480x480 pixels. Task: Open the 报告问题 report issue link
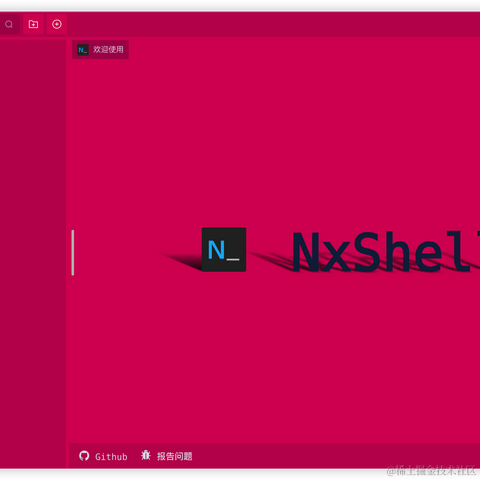click(x=175, y=456)
